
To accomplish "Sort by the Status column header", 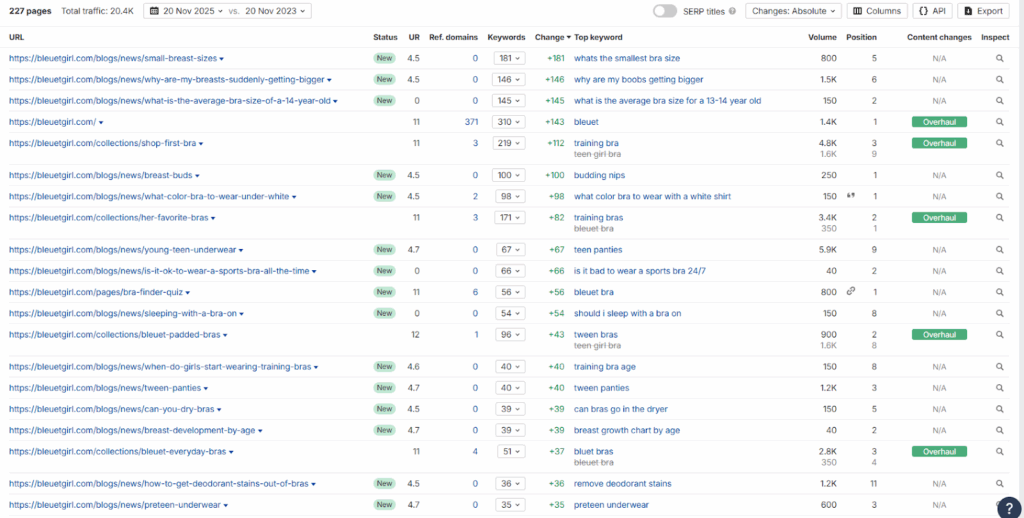I will pos(385,37).
